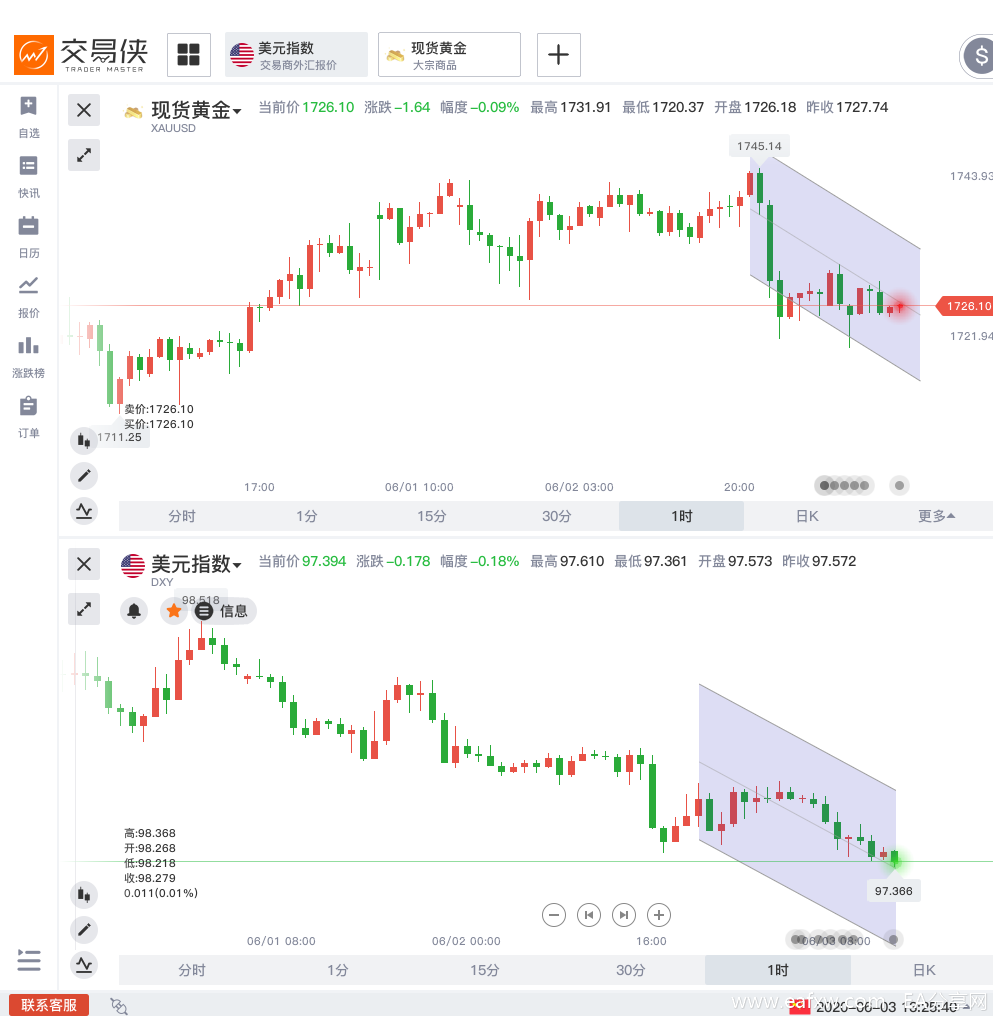
Task: Open the 自选 watchlist sidebar icon
Action: pos(29,117)
